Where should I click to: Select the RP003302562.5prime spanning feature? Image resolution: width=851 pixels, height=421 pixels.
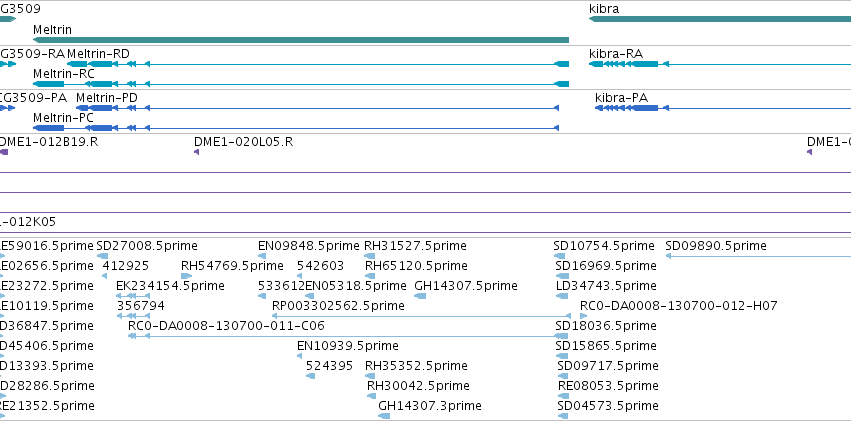(421, 316)
